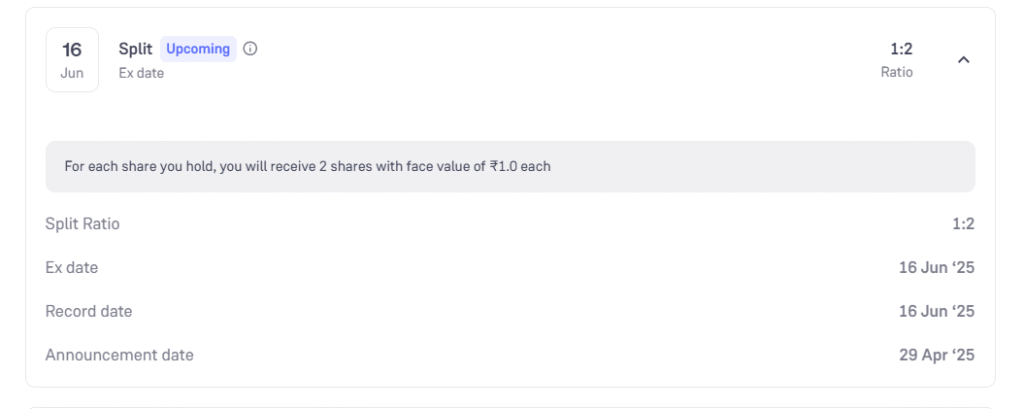The image size is (1024, 409).
Task: Click the Ex date 16 Jun '25 value
Action: pos(936,268)
